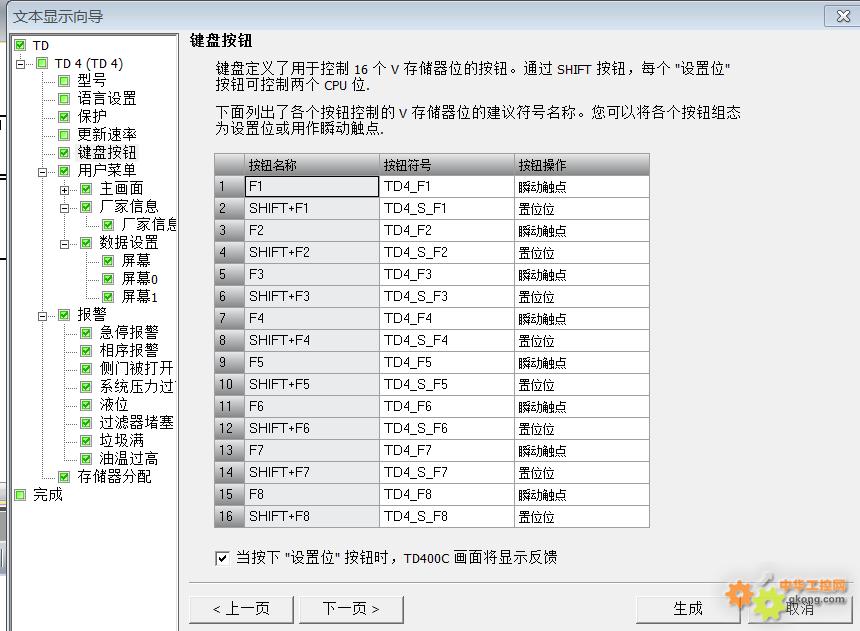The image size is (860, 631).
Task: Expand the 主画面 tree node
Action: tap(65, 189)
